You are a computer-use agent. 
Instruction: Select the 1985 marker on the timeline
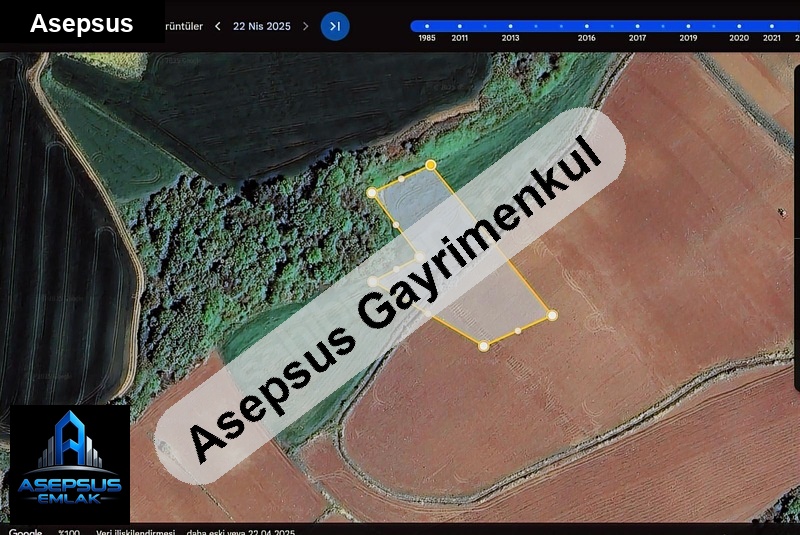click(427, 27)
